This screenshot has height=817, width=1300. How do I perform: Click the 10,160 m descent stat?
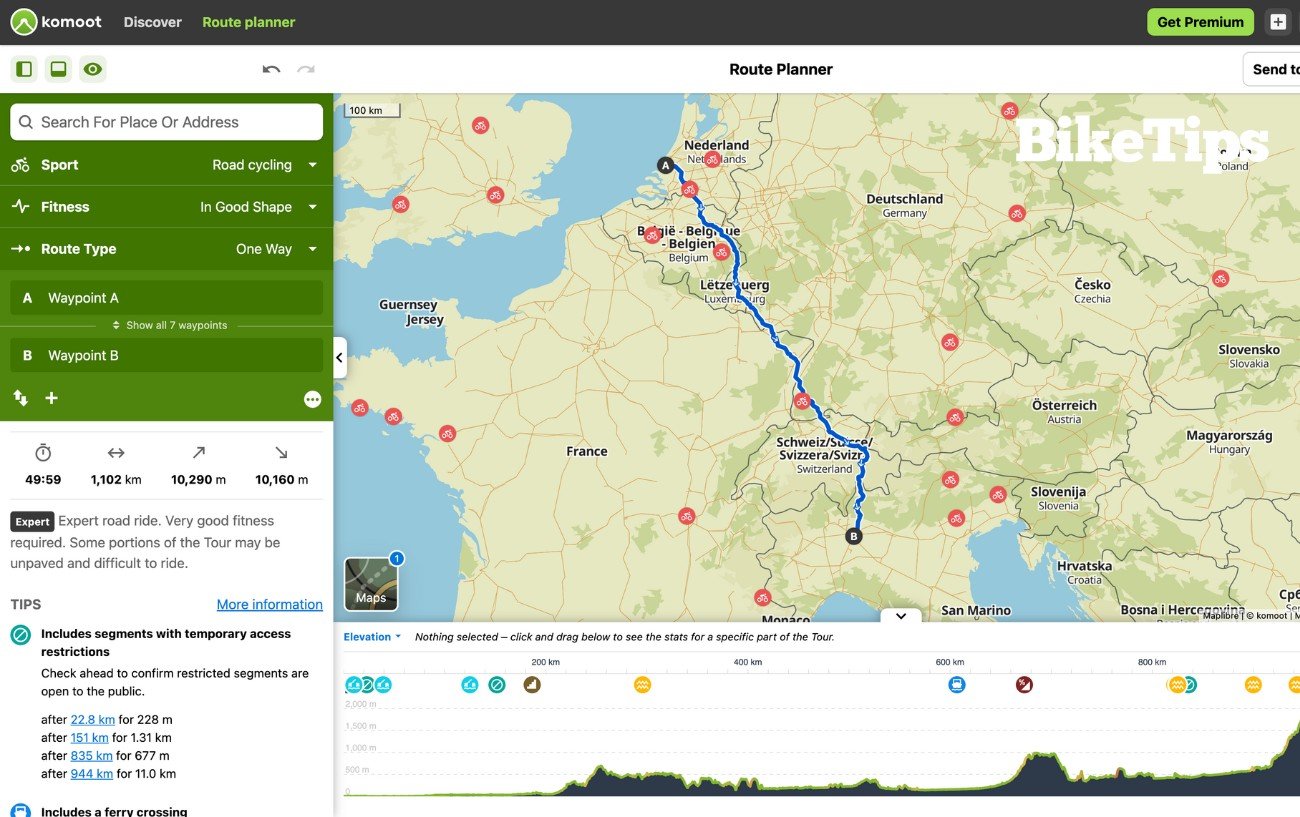click(x=281, y=480)
